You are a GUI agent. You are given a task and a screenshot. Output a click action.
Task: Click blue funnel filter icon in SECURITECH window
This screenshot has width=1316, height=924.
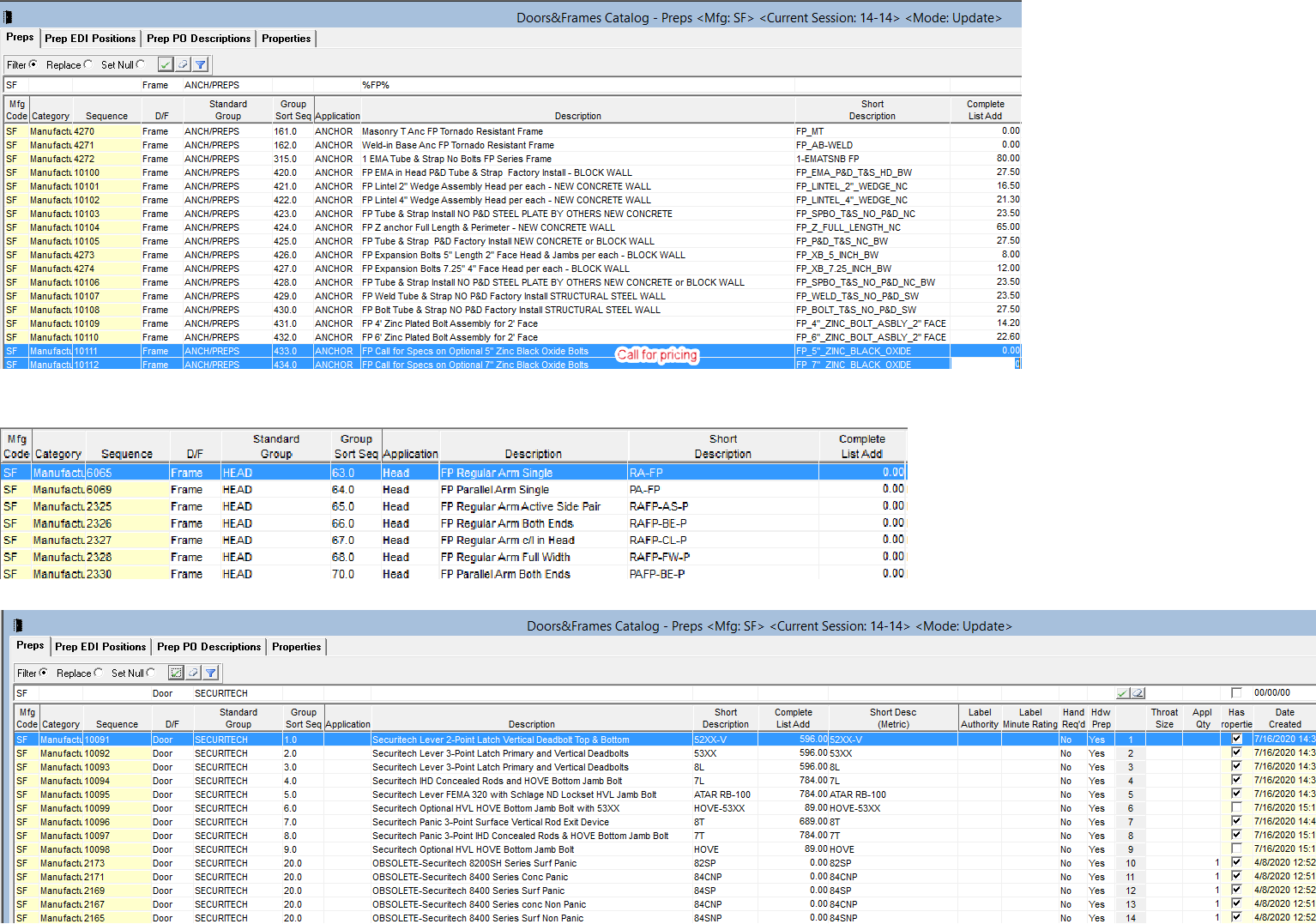point(211,673)
